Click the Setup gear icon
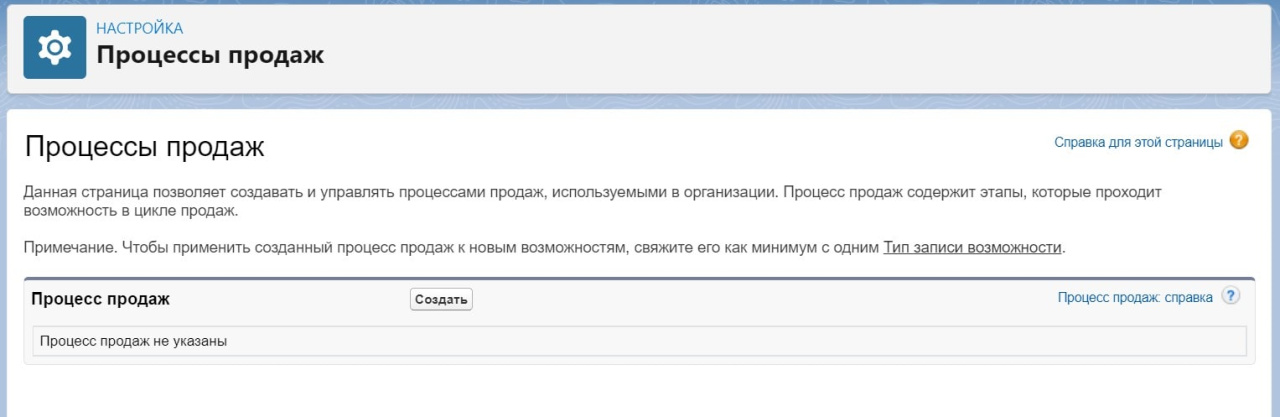Viewport: 1280px width, 417px height. (55, 47)
